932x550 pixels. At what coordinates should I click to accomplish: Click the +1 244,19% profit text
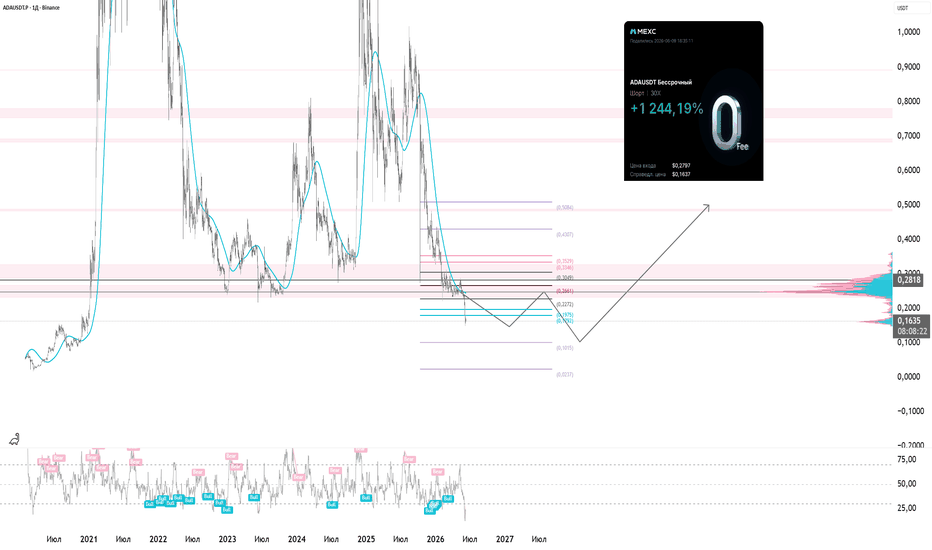(x=666, y=109)
